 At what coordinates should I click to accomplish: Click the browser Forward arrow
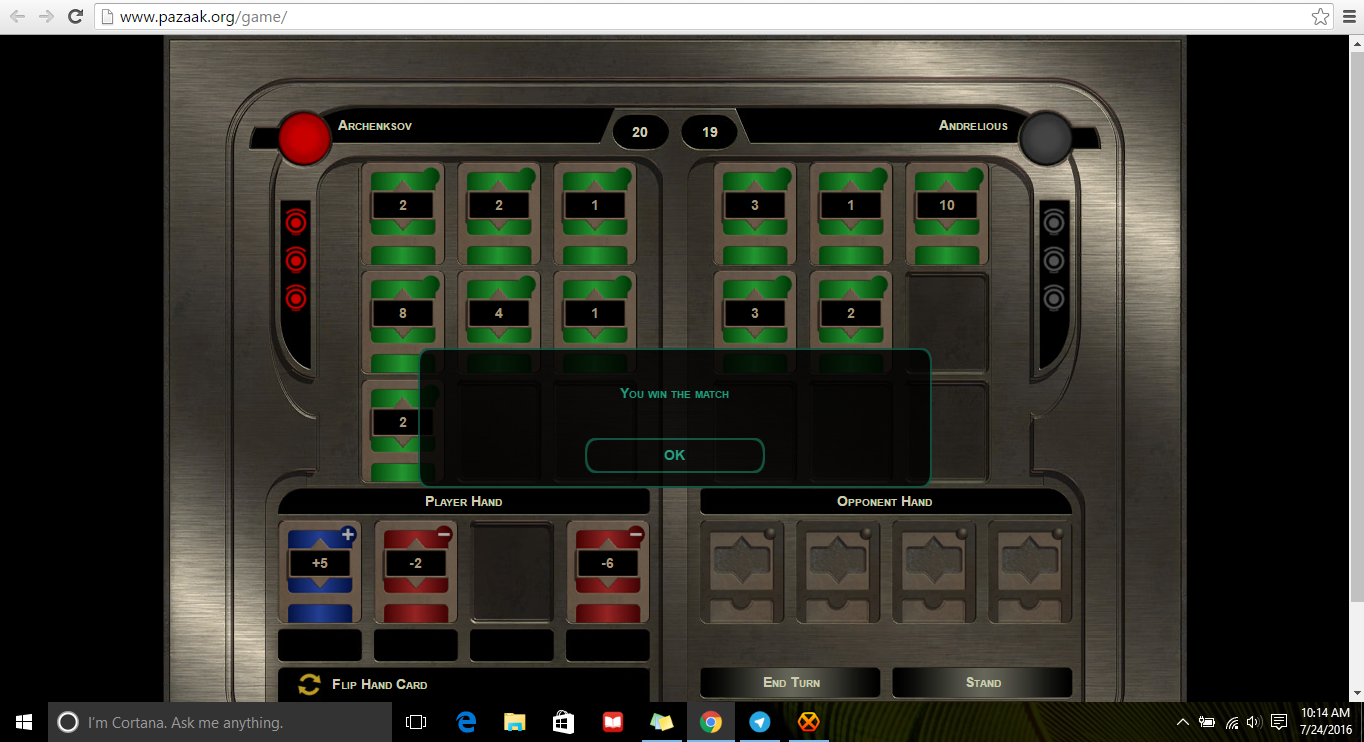46,17
